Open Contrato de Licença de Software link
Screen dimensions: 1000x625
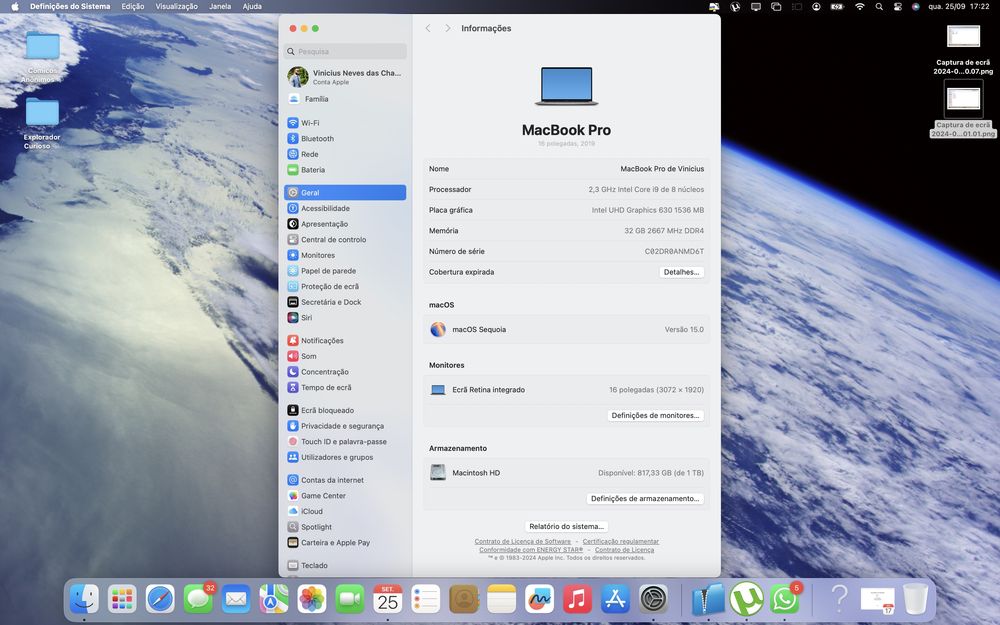pos(522,541)
